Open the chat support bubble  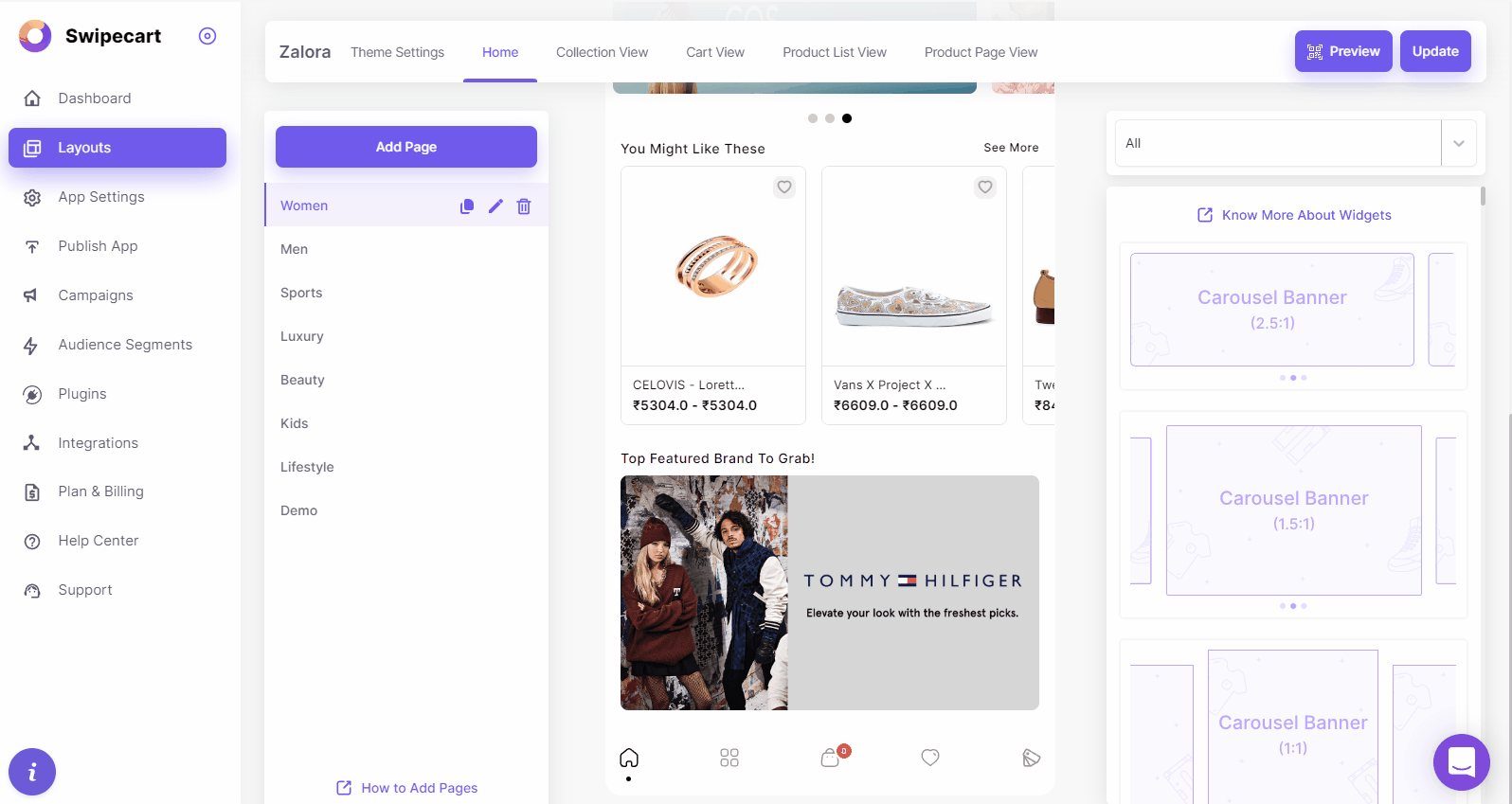click(1462, 762)
